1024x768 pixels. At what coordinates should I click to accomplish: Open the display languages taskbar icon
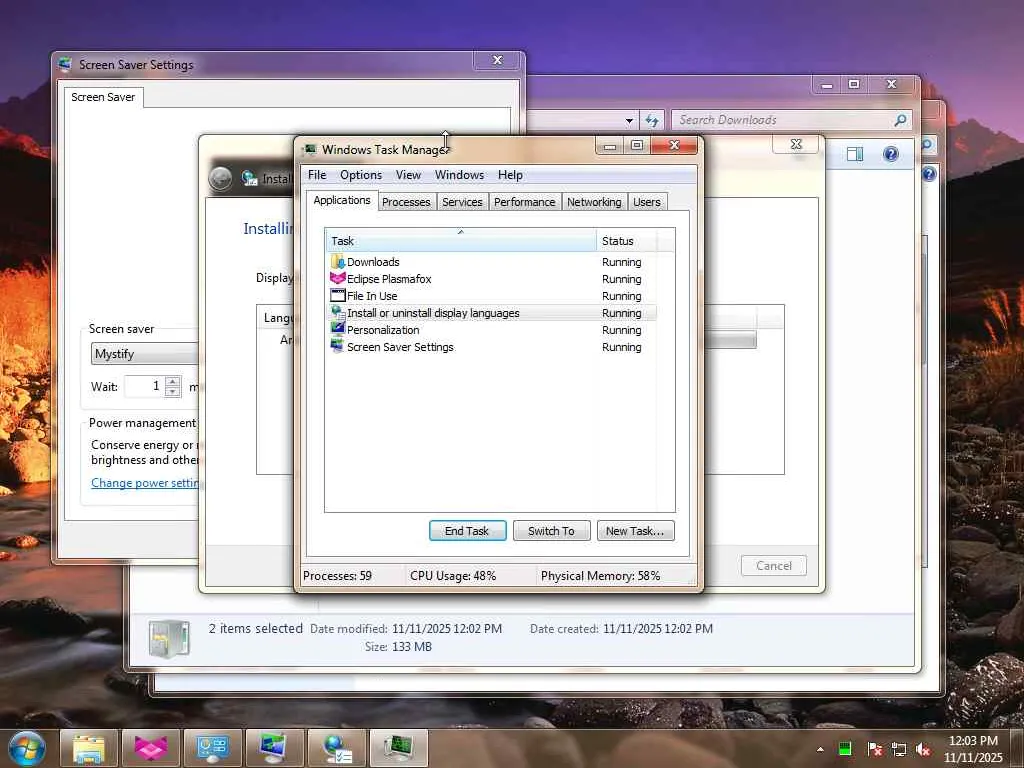[x=337, y=748]
